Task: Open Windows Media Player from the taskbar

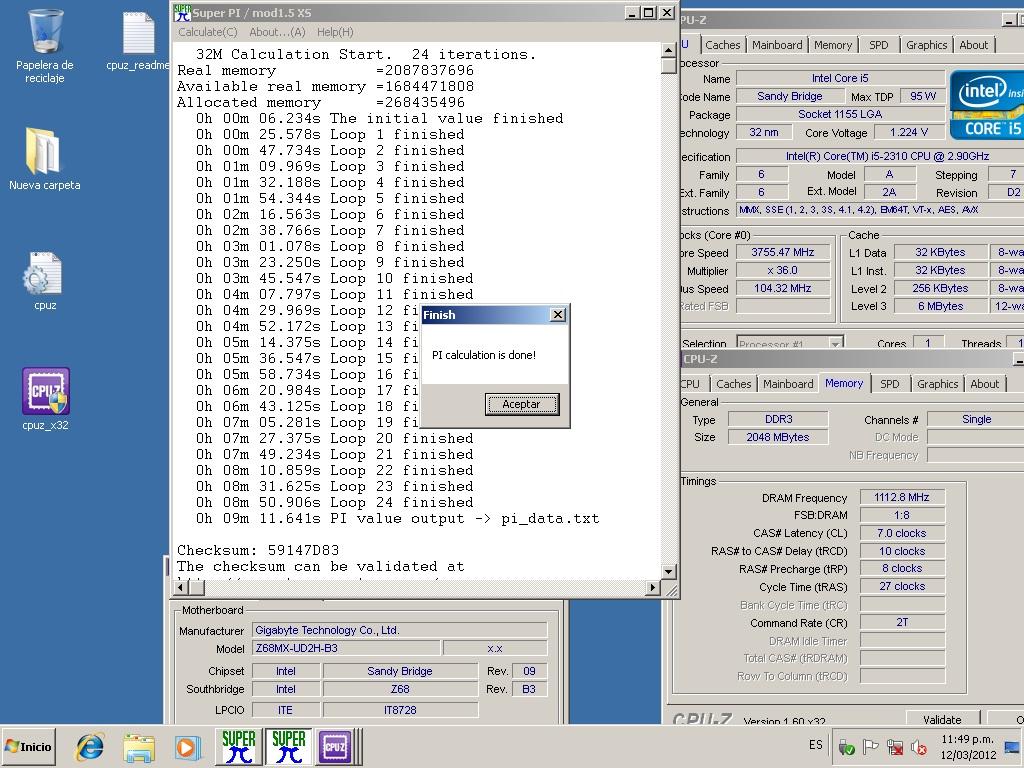Action: point(187,746)
